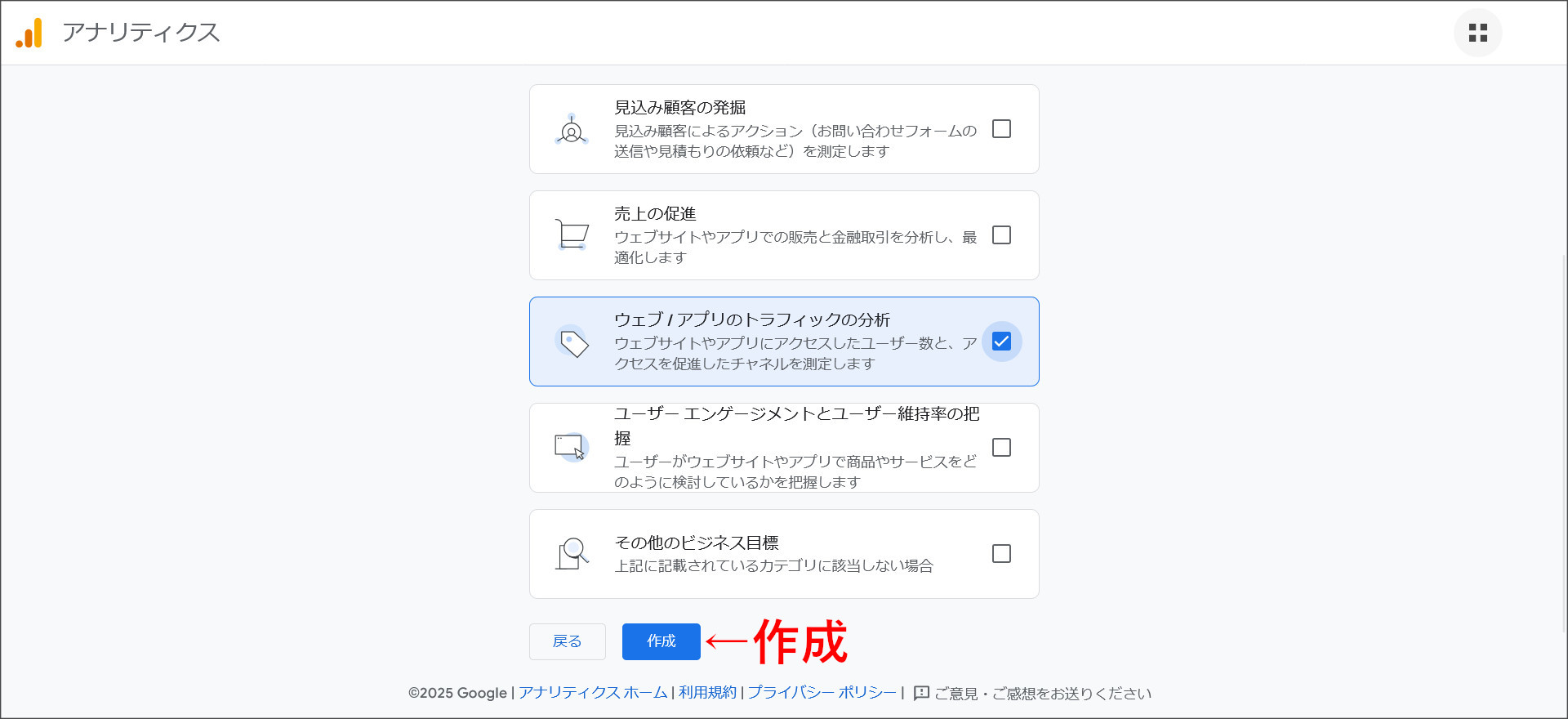
Task: Open the アナリティクス ホーム link
Action: coord(593,693)
